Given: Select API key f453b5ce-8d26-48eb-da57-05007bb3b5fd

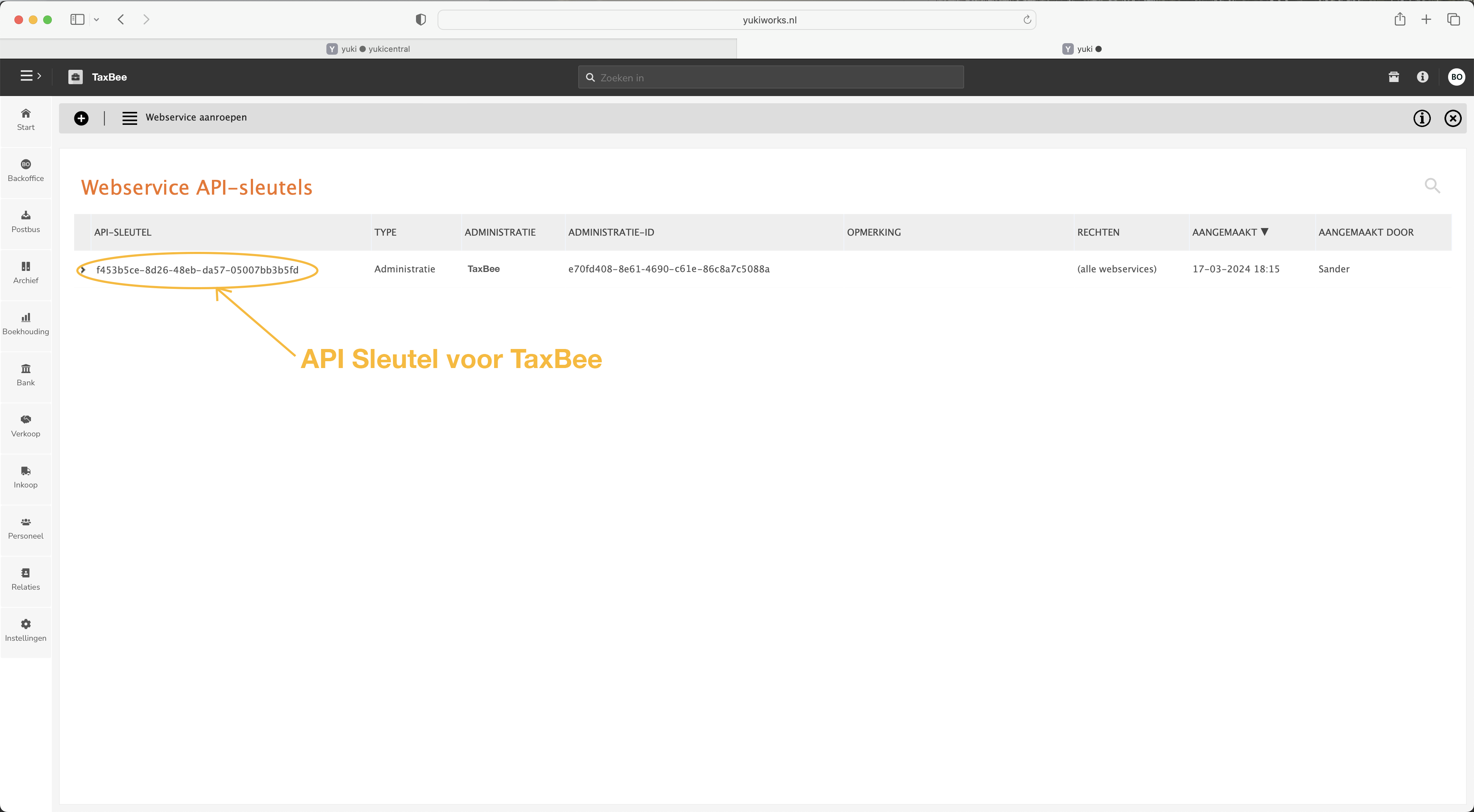Looking at the screenshot, I should [x=198, y=270].
